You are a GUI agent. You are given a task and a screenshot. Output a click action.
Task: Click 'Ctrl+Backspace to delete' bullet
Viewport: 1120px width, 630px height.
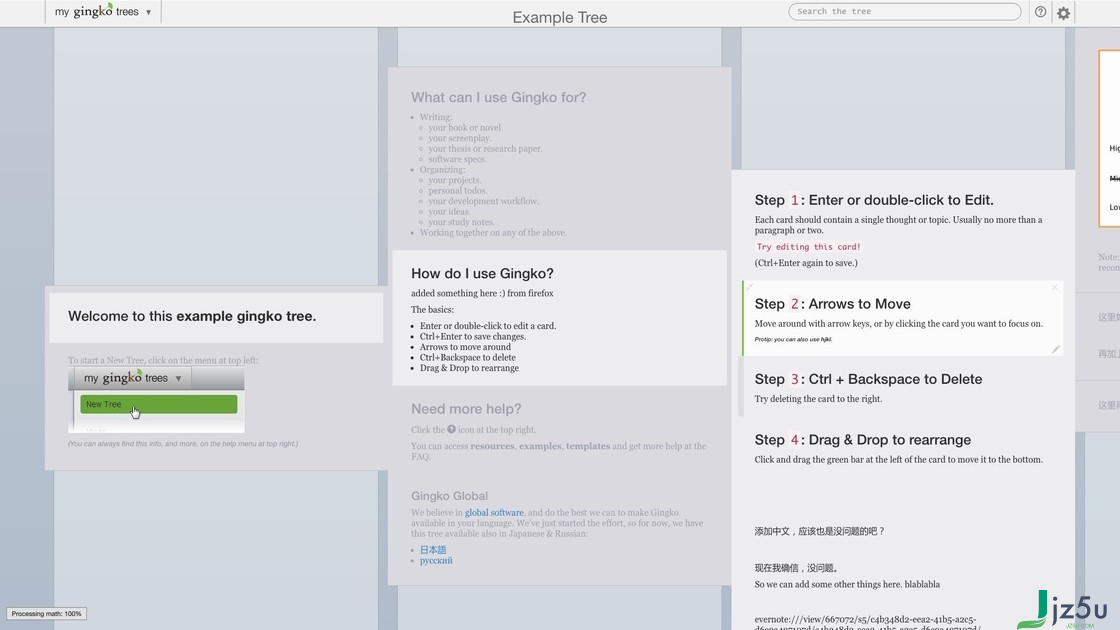[x=468, y=358]
